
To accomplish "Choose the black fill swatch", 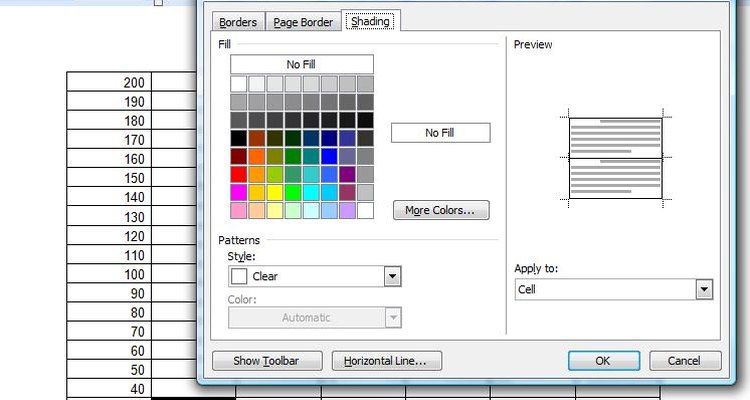I will [x=239, y=138].
